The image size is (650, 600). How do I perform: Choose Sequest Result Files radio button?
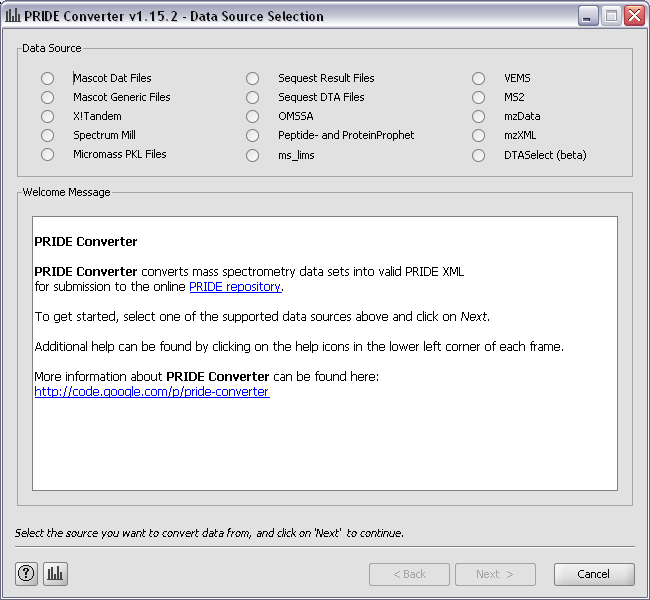pyautogui.click(x=253, y=78)
